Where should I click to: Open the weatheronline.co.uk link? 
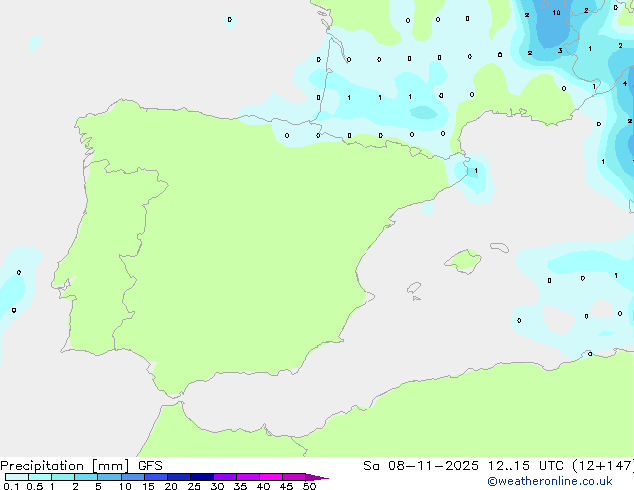[550, 481]
